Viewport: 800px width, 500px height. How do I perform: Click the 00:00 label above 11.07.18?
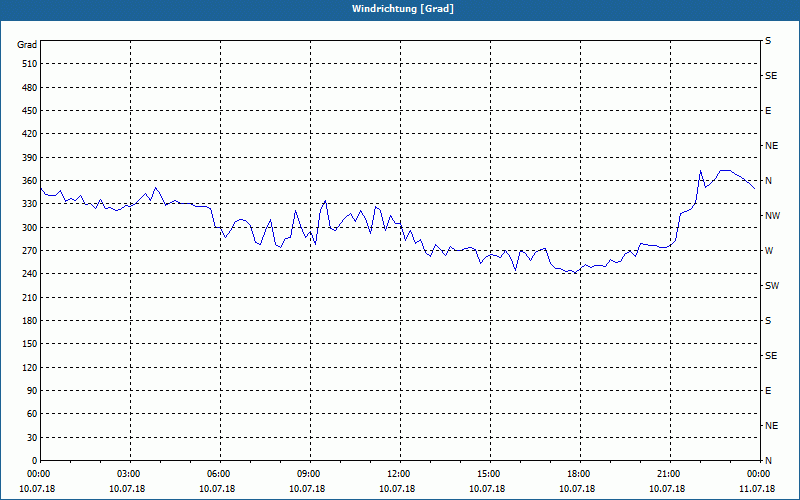tap(759, 474)
